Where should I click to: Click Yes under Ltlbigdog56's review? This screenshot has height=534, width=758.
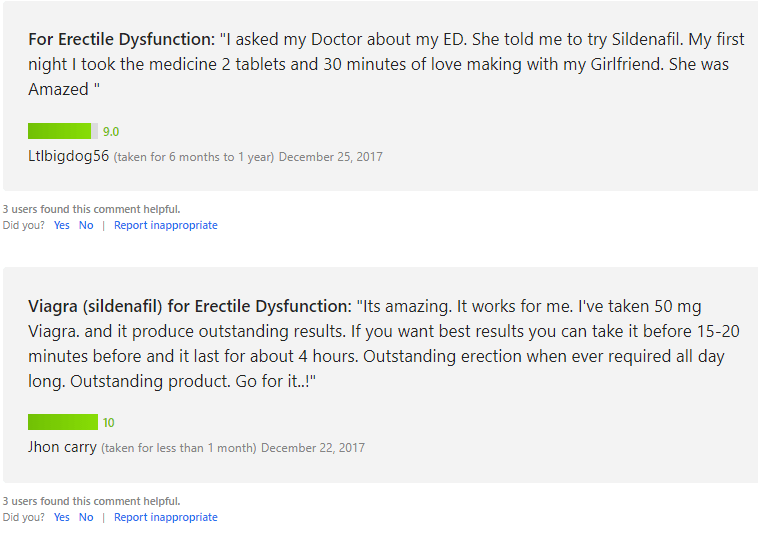pos(61,225)
